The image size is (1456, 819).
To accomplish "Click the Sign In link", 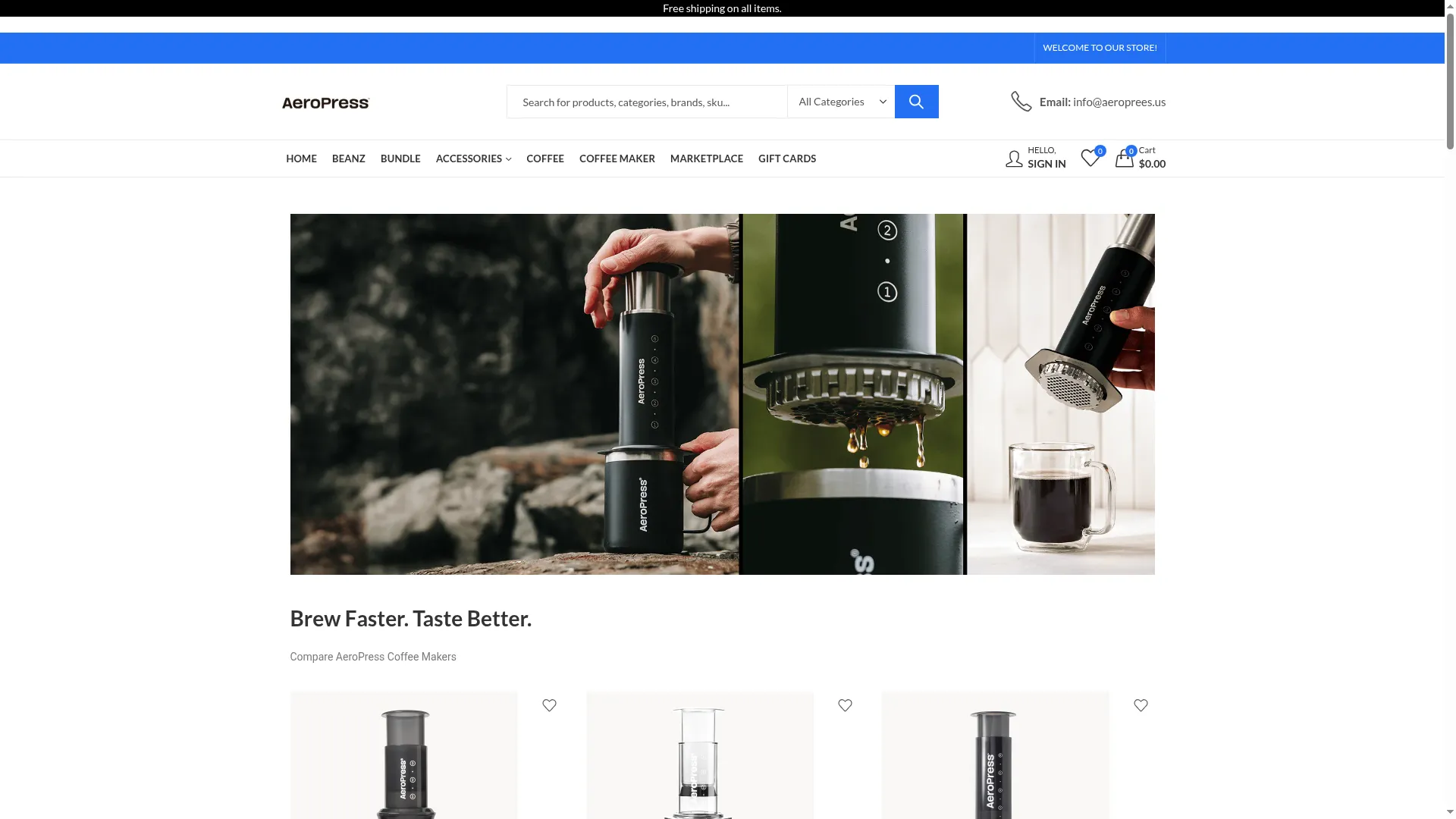I will [1046, 164].
